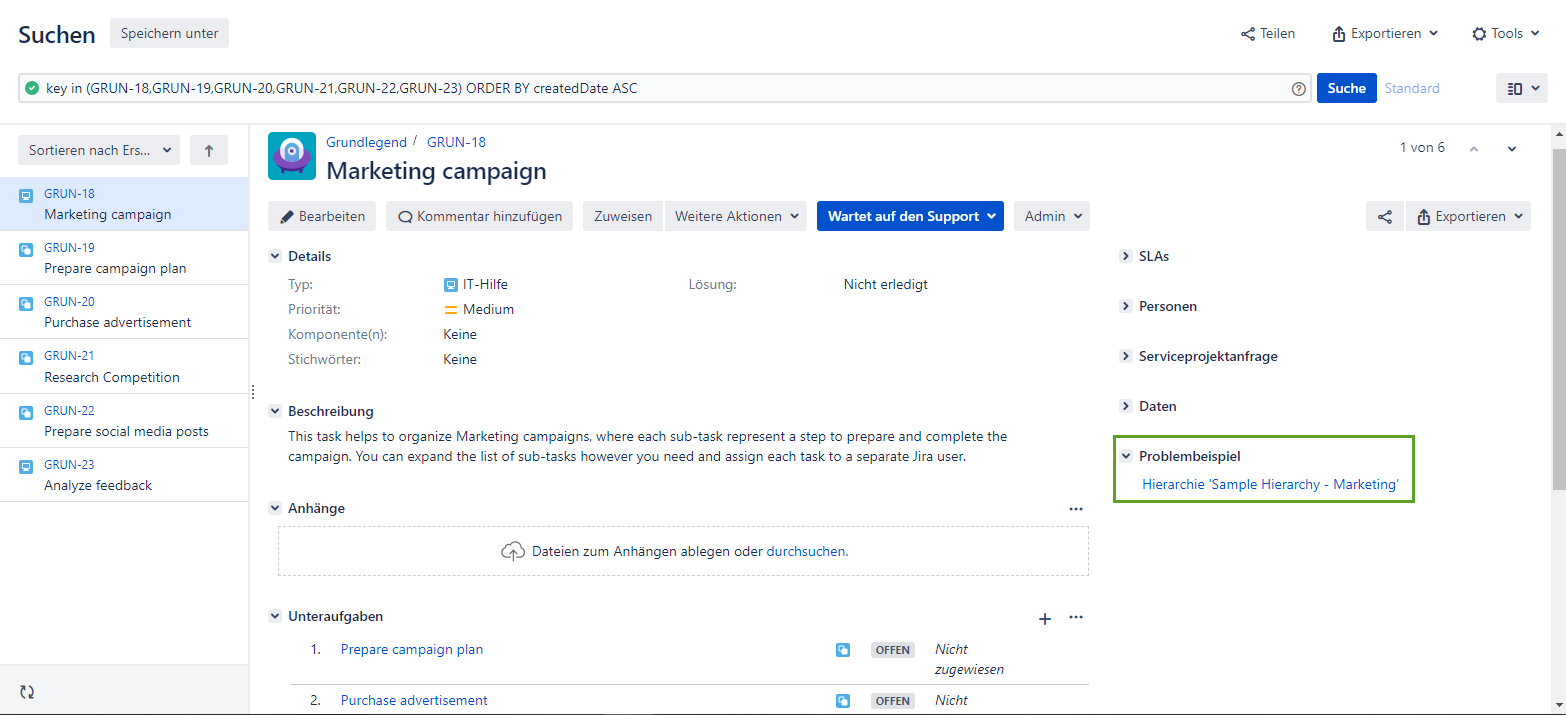This screenshot has width=1566, height=715.
Task: Click the sort direction arrow button
Action: 209,151
